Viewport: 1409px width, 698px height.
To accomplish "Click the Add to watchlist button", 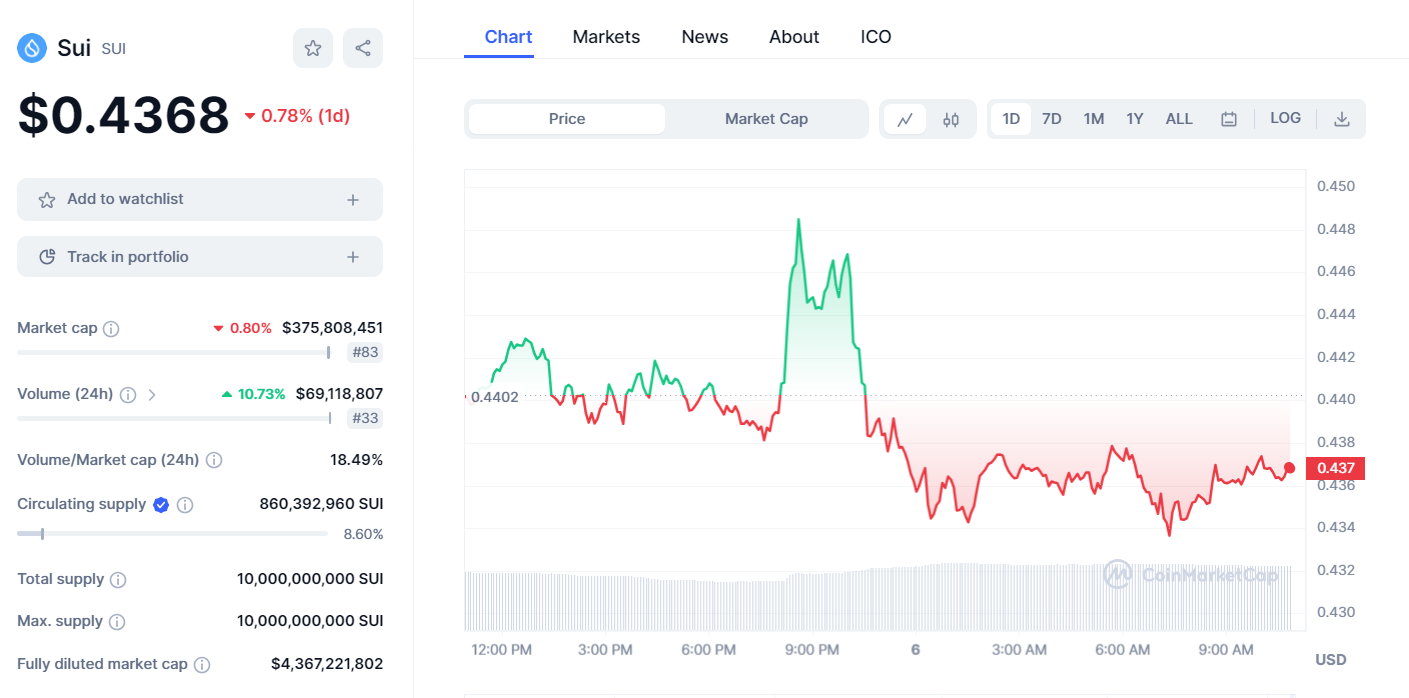I will (200, 200).
